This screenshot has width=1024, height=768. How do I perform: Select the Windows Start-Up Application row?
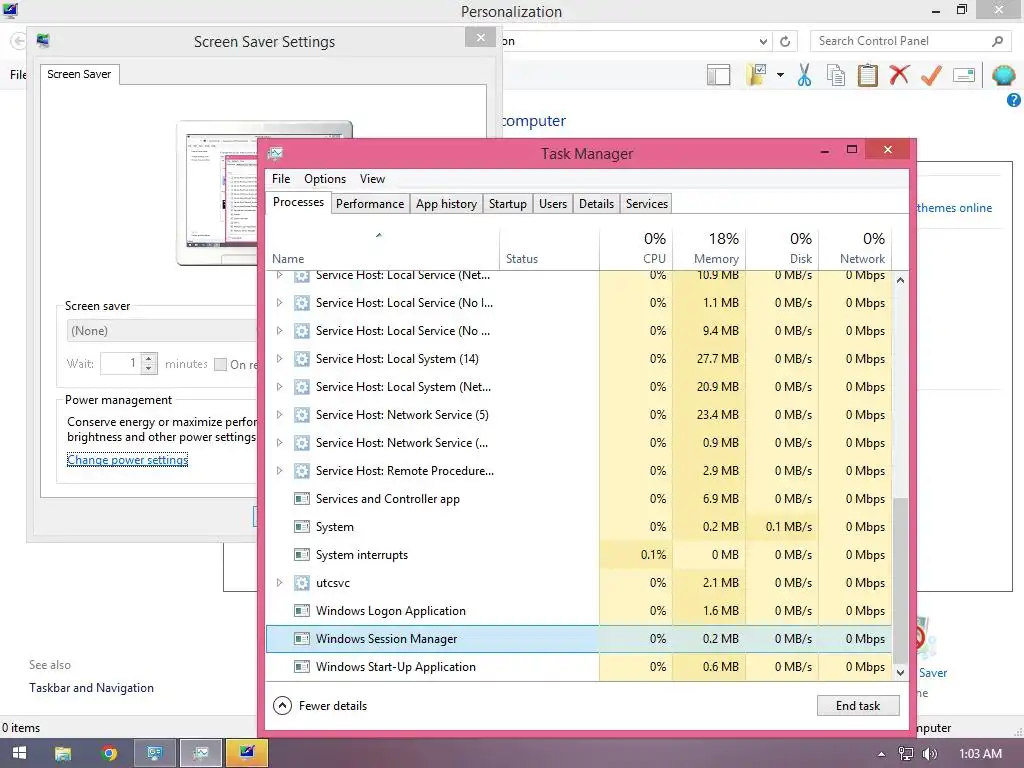pyautogui.click(x=579, y=667)
